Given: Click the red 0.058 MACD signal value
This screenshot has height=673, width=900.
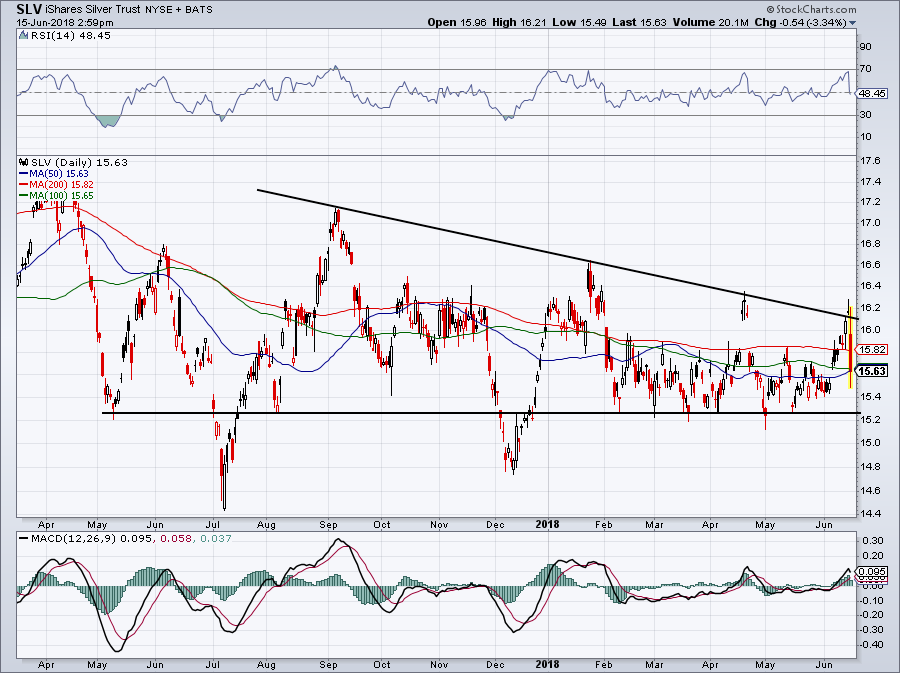Looking at the screenshot, I should coord(174,538).
